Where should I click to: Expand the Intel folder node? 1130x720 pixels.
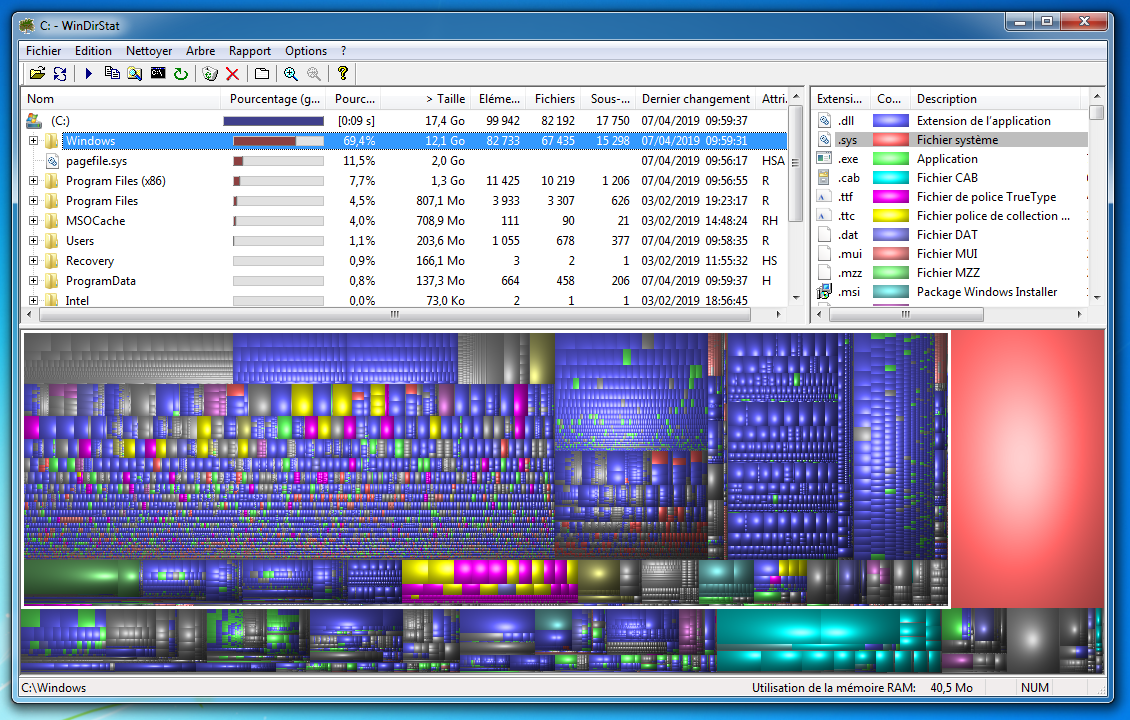click(x=33, y=301)
